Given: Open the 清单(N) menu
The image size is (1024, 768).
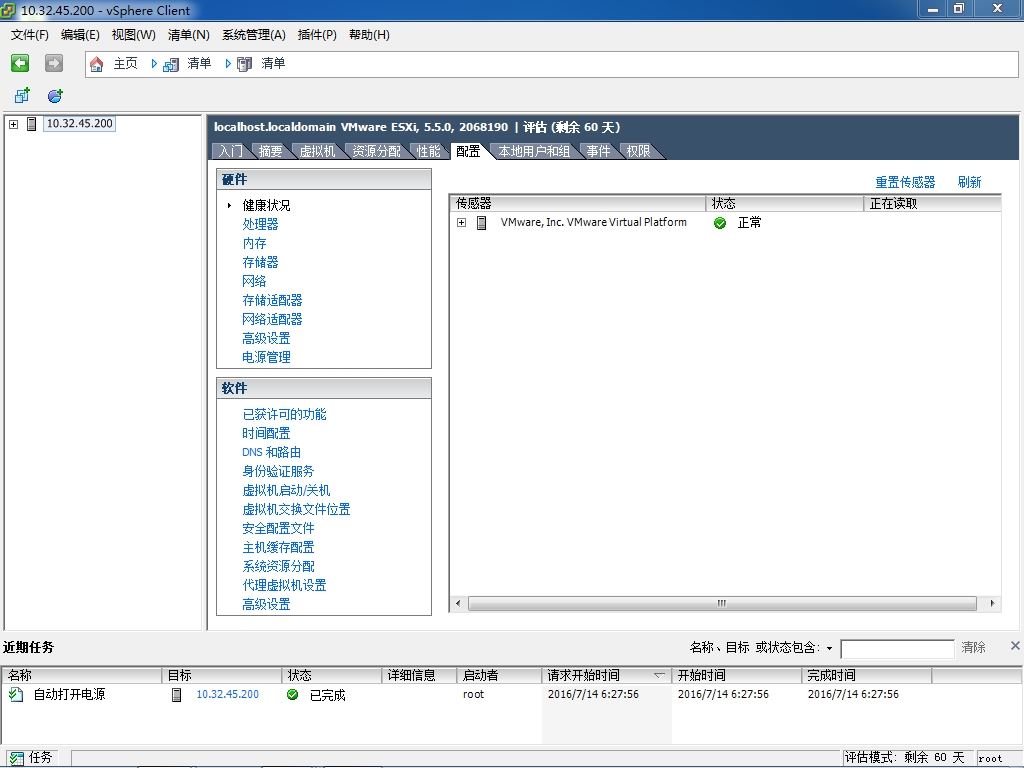Looking at the screenshot, I should 189,35.
